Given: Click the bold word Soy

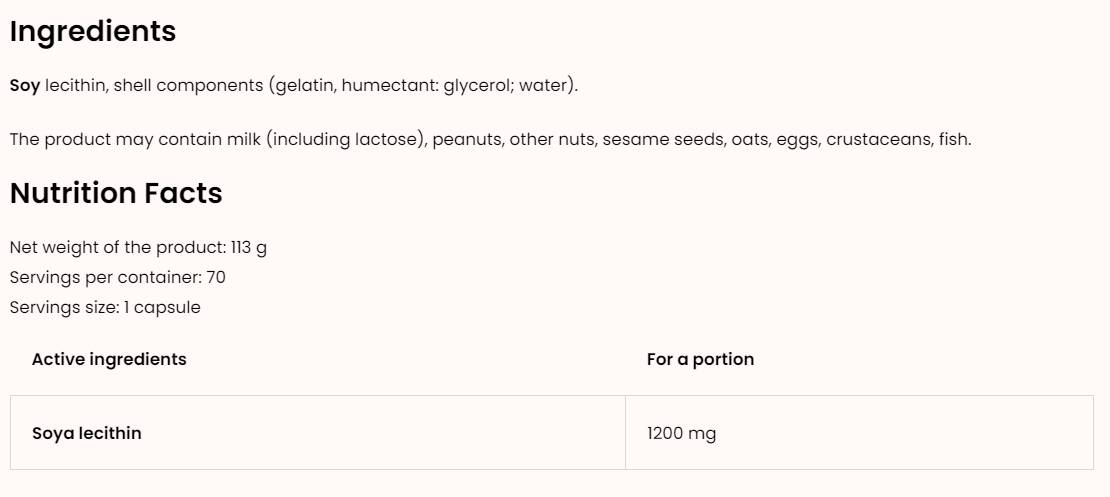Looking at the screenshot, I should [25, 86].
